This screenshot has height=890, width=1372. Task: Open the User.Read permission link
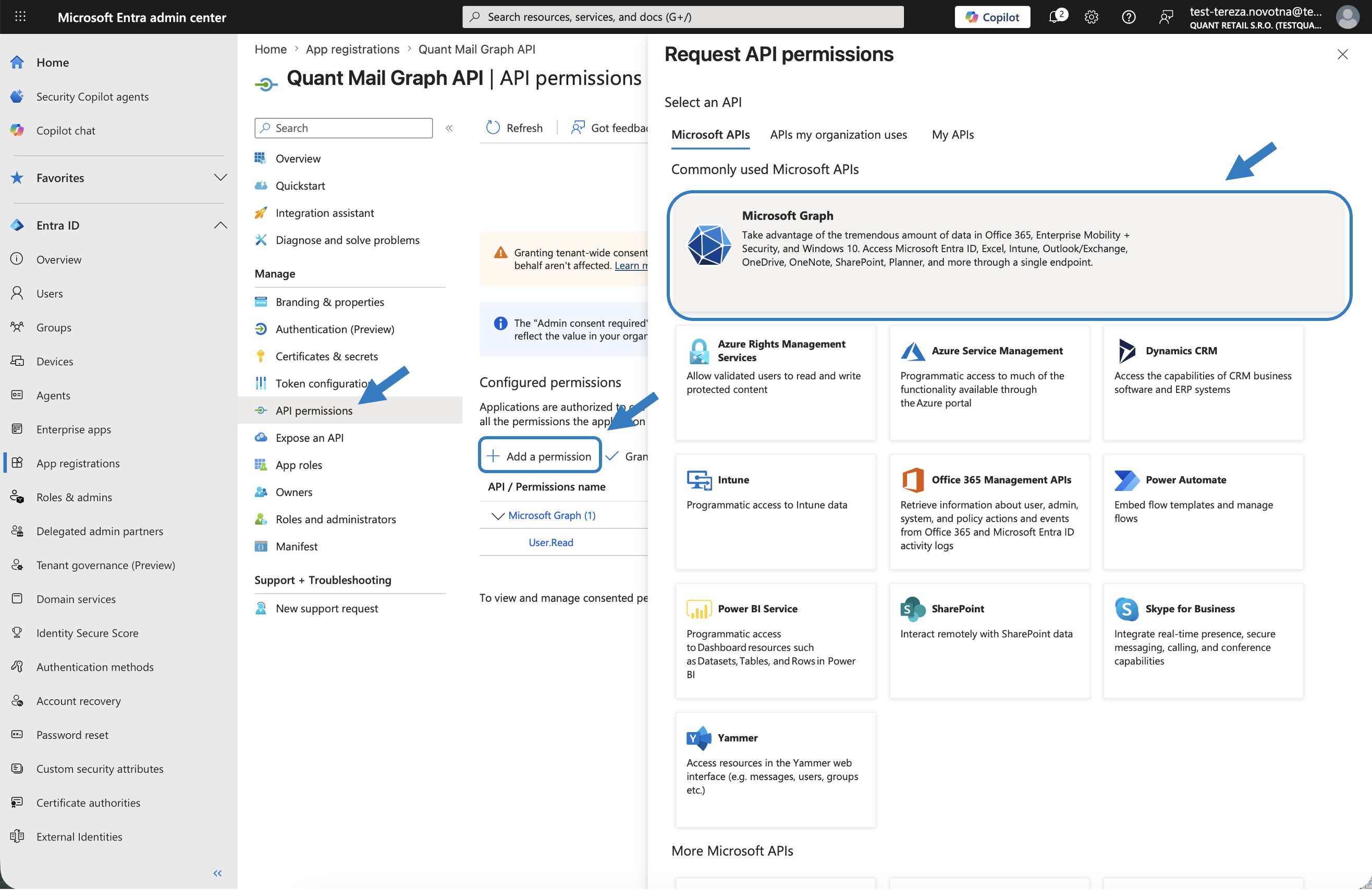click(x=551, y=543)
